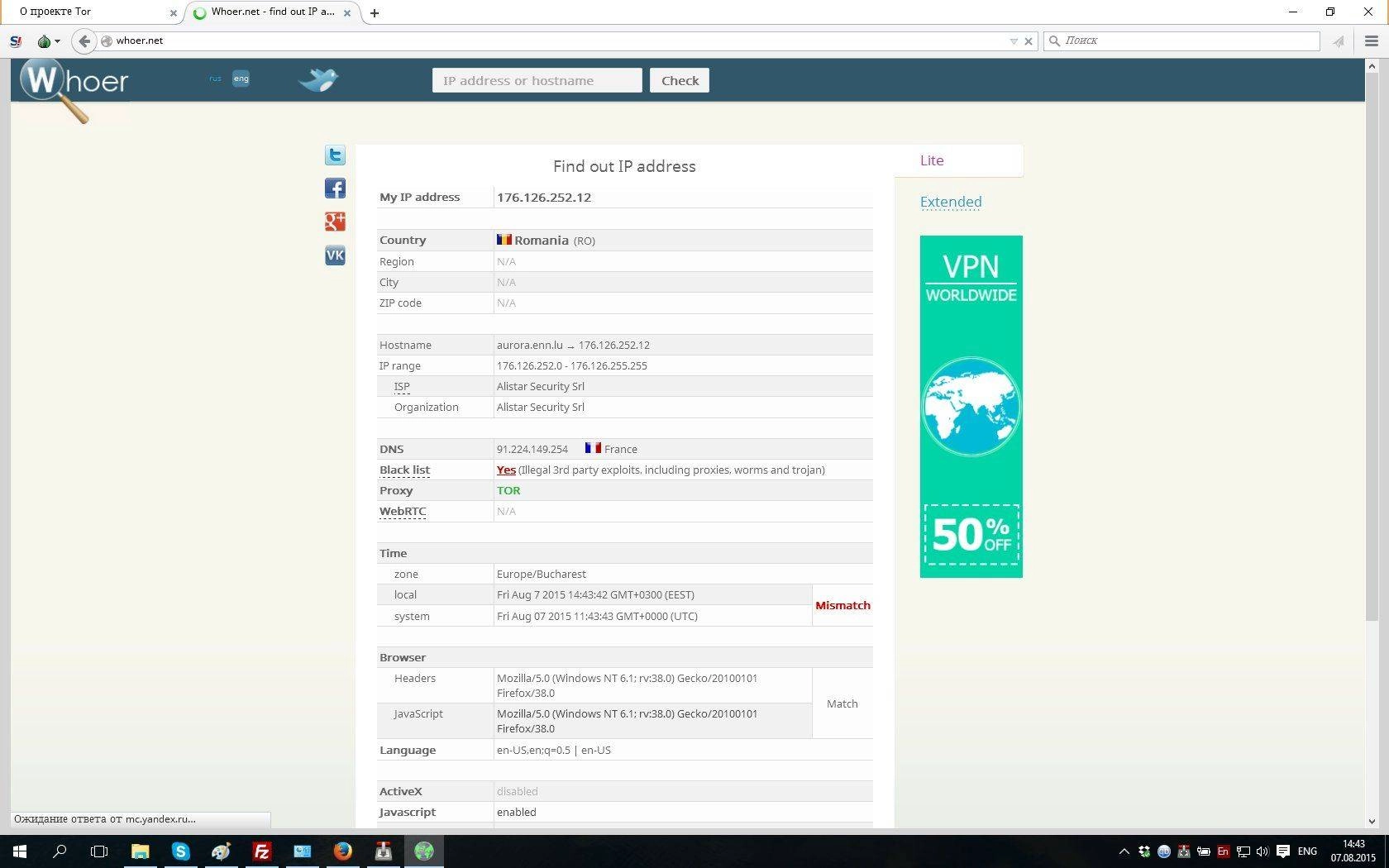Image resolution: width=1389 pixels, height=868 pixels.
Task: Click the IP address 176.126.252.12 value
Action: pyautogui.click(x=543, y=197)
